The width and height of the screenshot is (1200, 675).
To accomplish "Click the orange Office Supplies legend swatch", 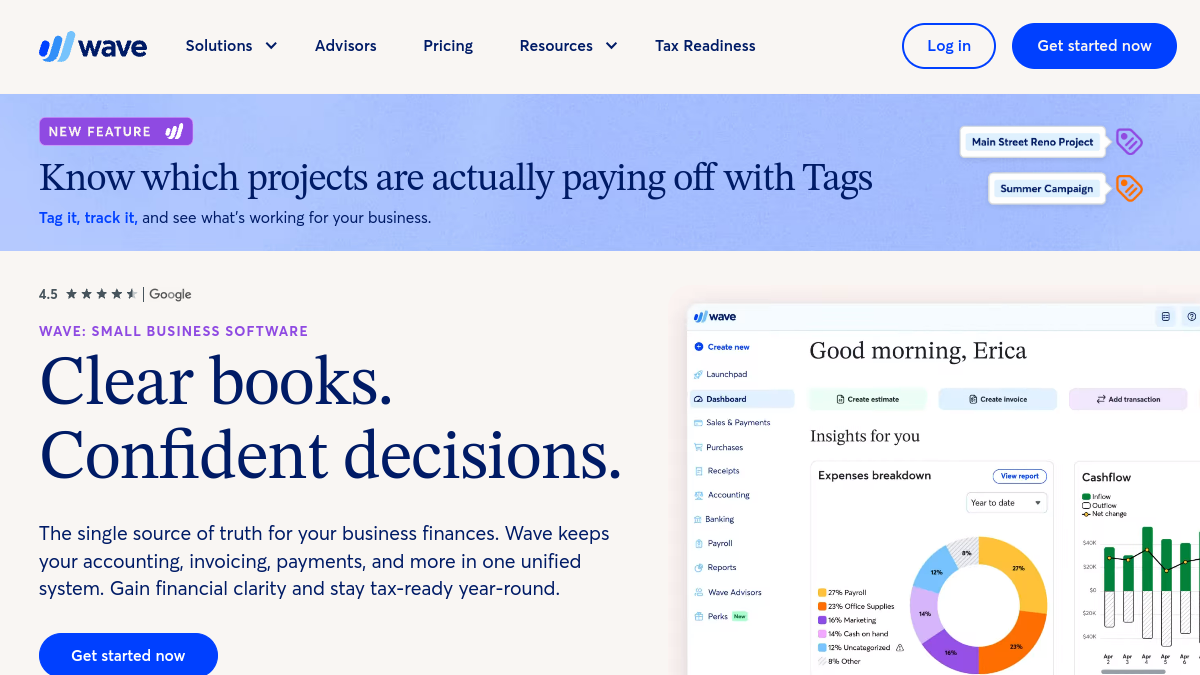I will pyautogui.click(x=822, y=606).
